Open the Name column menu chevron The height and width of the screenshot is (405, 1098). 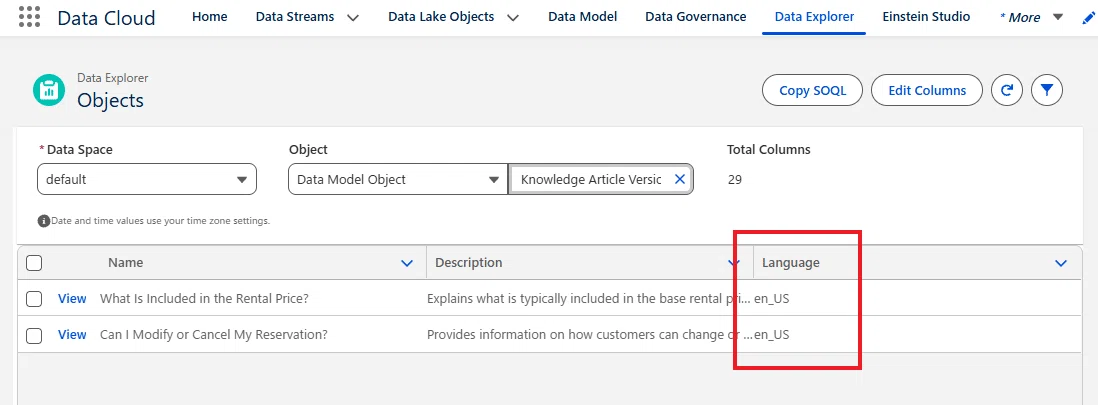click(407, 263)
